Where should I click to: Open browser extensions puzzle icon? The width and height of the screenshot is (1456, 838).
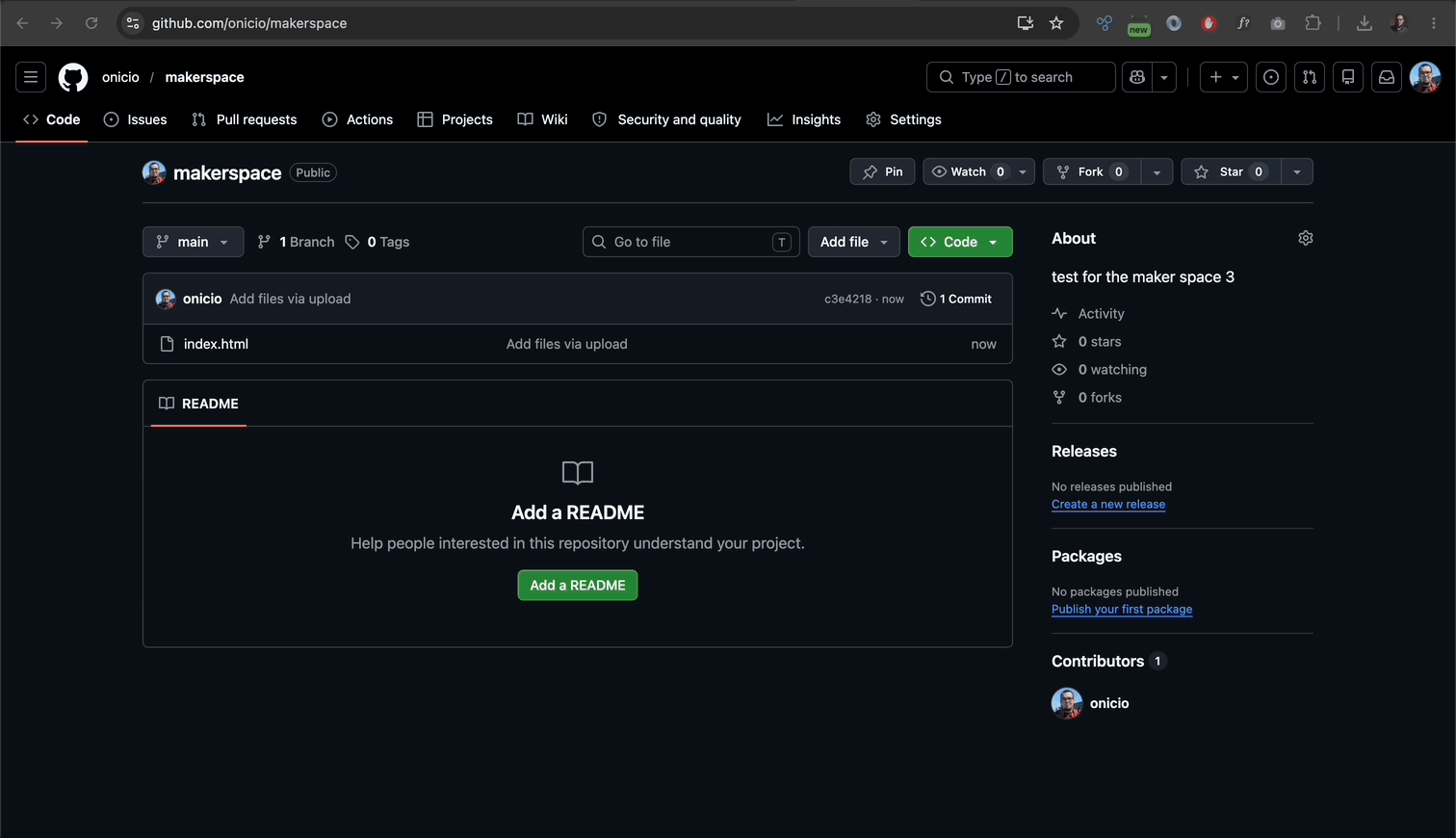1313,23
